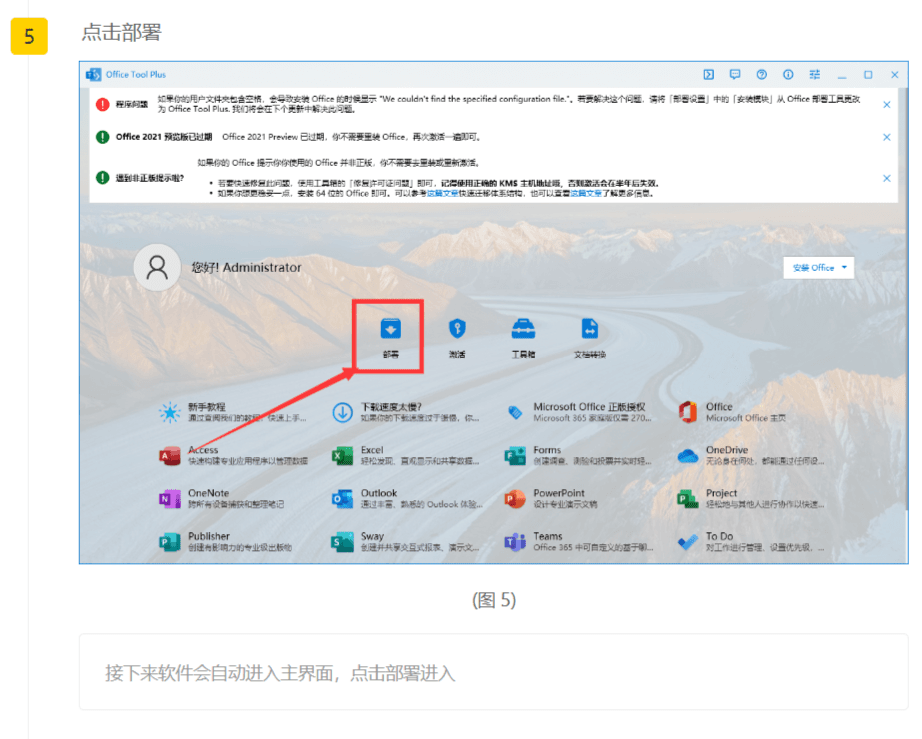Dismiss the 遇到非正版提示啦? notification

coord(887,178)
